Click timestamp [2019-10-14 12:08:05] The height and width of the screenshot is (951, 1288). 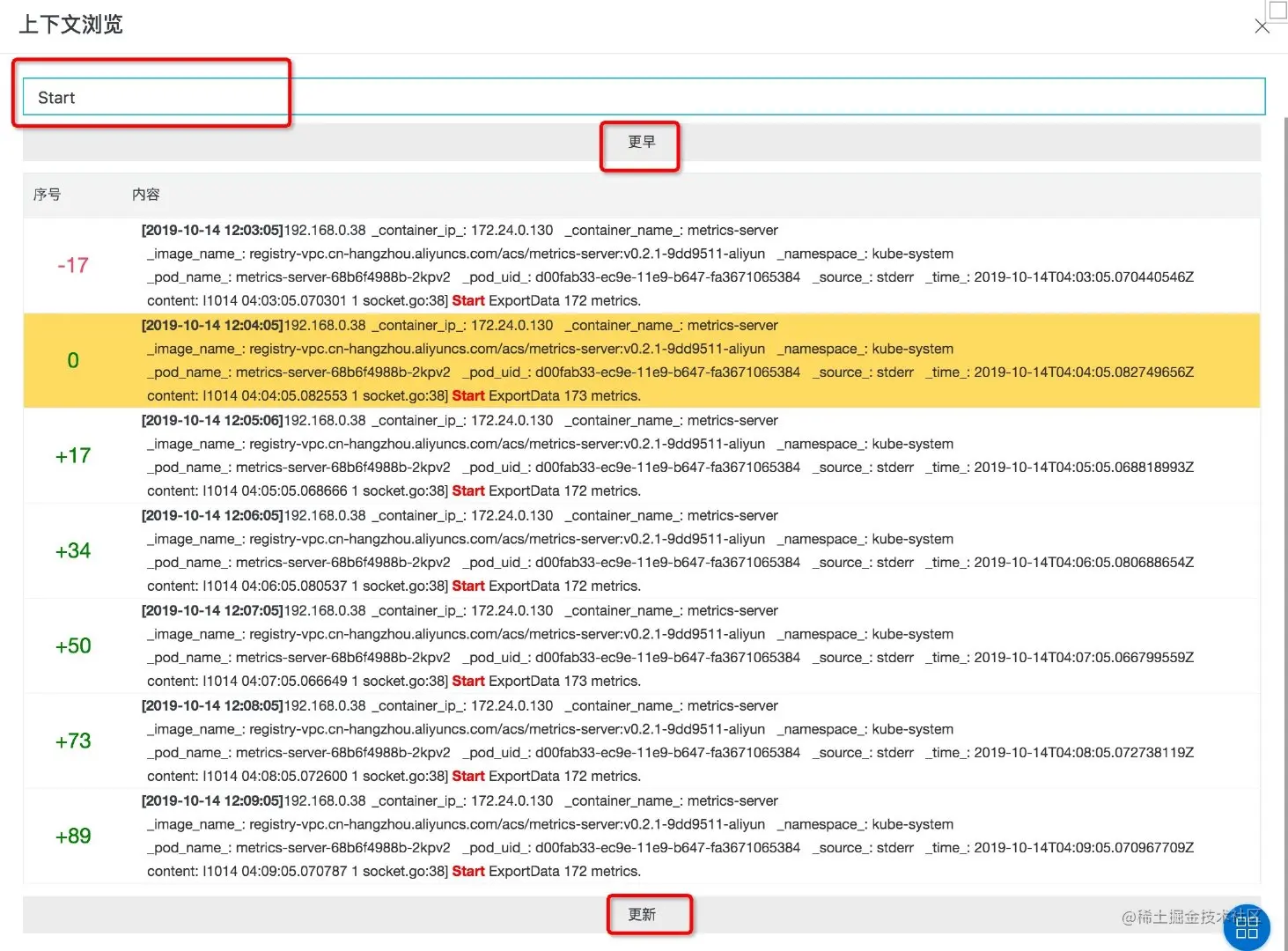[212, 705]
